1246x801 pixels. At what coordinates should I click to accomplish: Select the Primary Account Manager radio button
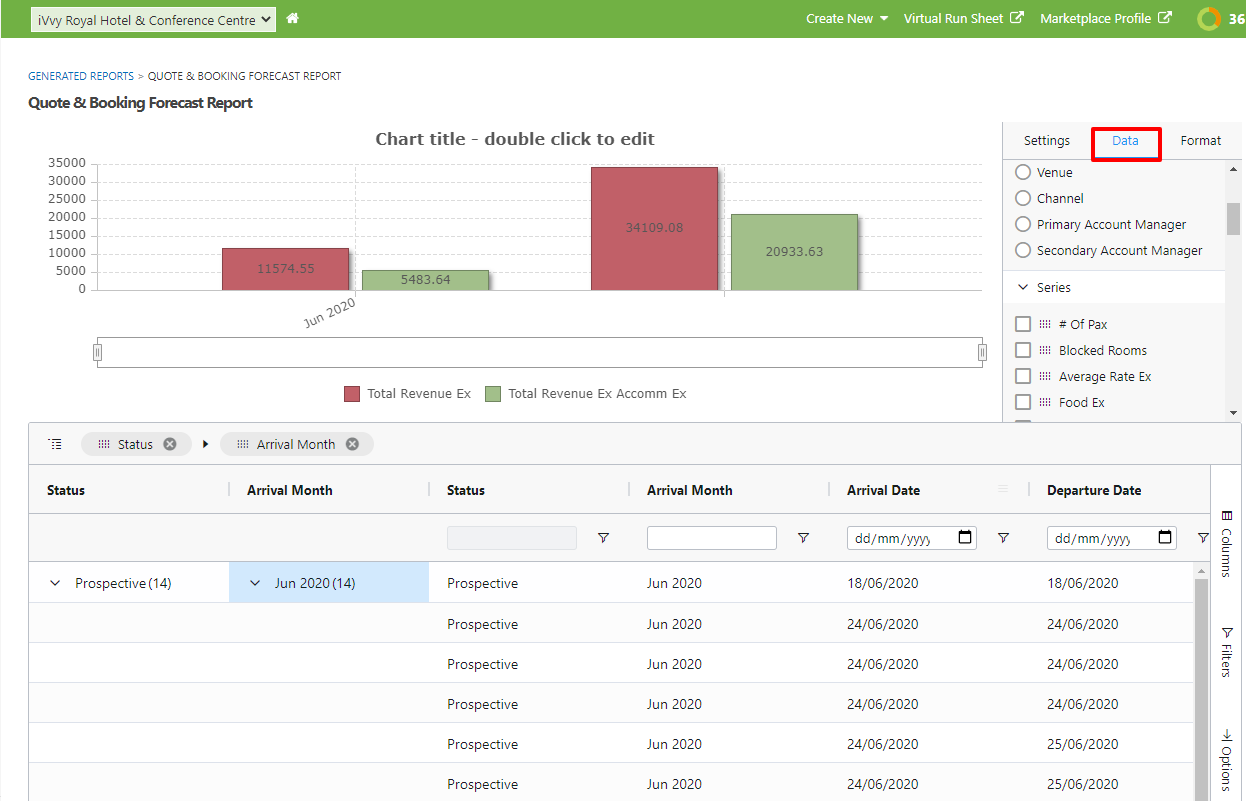[1023, 224]
